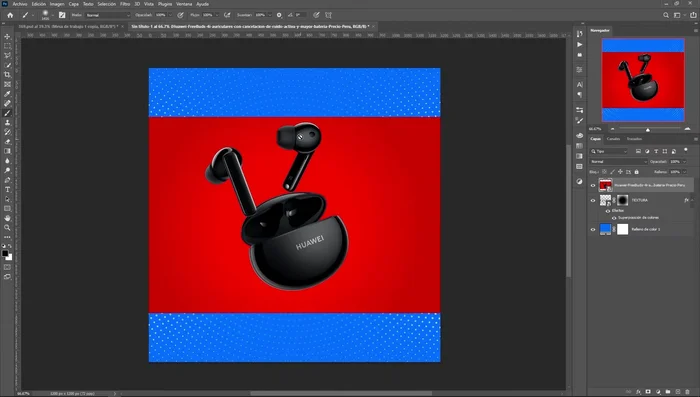The width and height of the screenshot is (700, 397).
Task: Hide the Relleno de color 1 layer
Action: (593, 230)
